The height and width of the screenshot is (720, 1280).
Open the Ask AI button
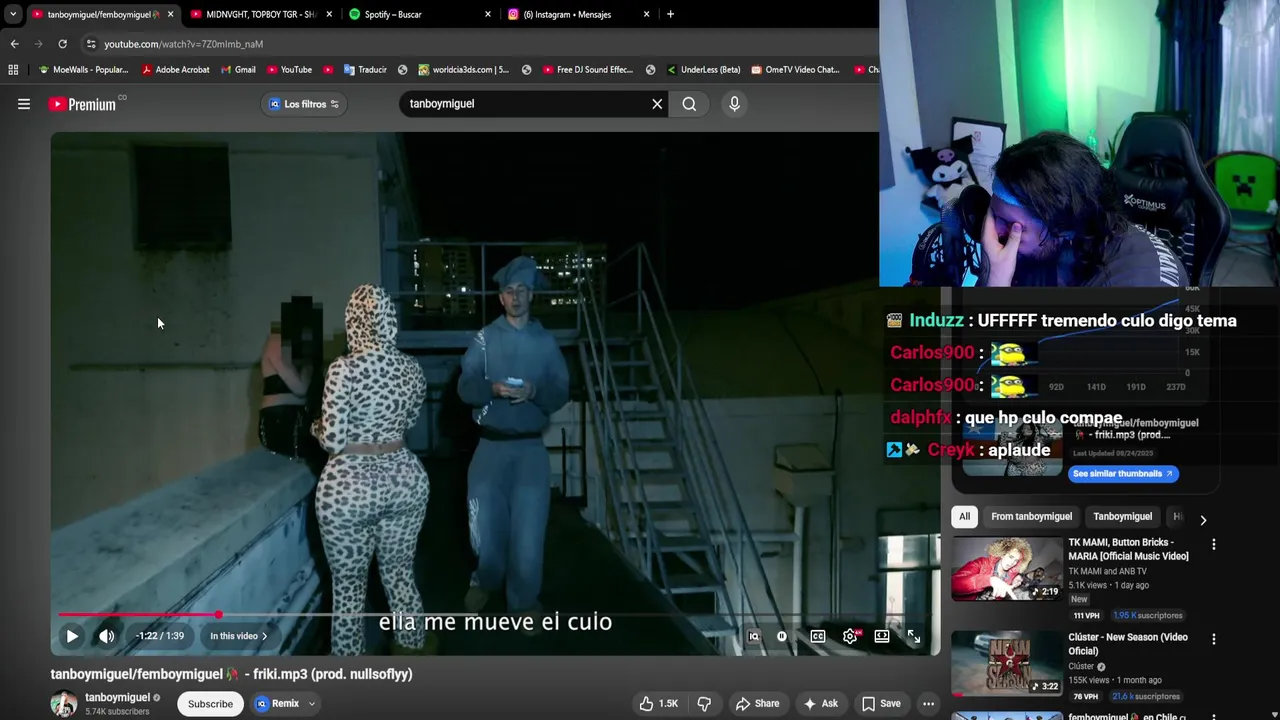(821, 704)
